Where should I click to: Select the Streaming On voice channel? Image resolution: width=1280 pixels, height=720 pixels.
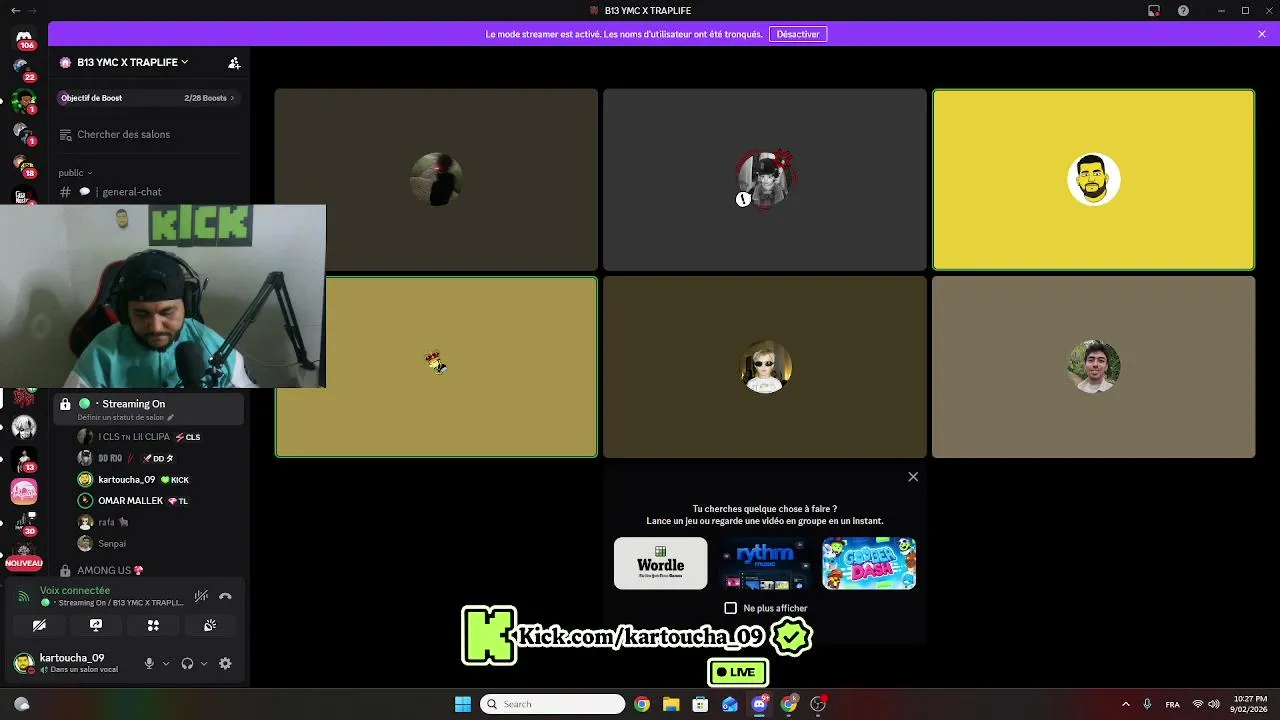tap(150, 409)
